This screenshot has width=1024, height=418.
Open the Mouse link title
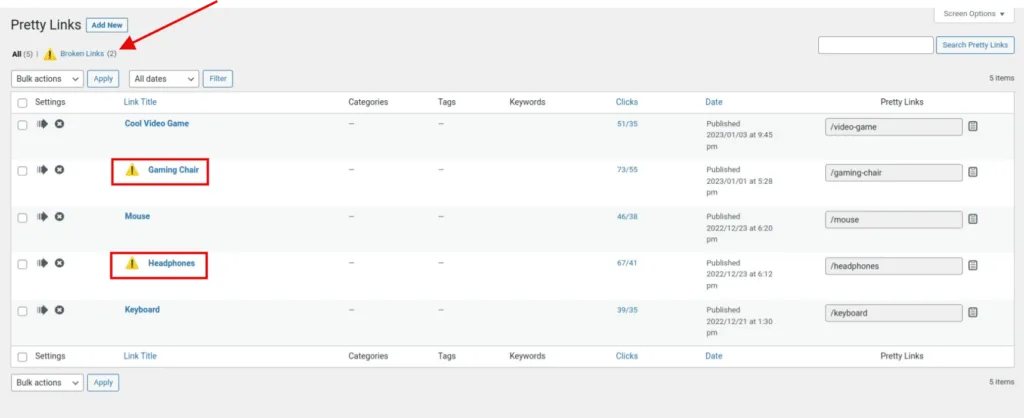pyautogui.click(x=137, y=216)
